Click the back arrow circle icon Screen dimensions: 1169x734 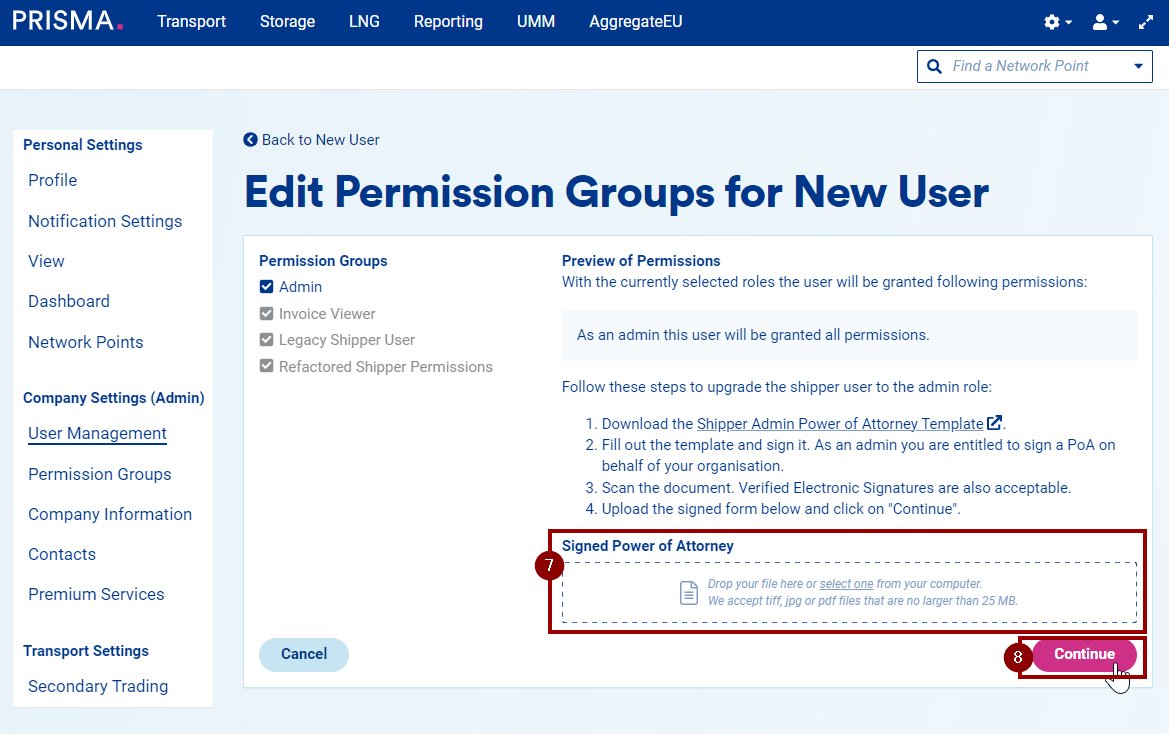[250, 140]
